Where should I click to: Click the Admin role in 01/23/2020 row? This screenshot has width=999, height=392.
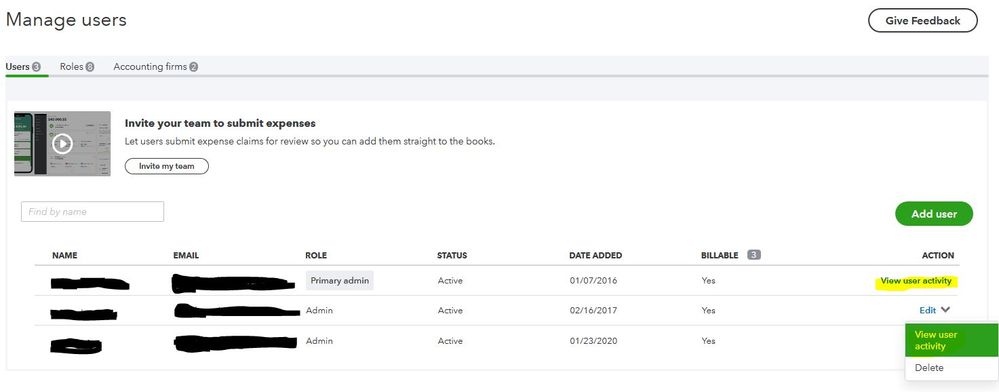click(x=319, y=341)
